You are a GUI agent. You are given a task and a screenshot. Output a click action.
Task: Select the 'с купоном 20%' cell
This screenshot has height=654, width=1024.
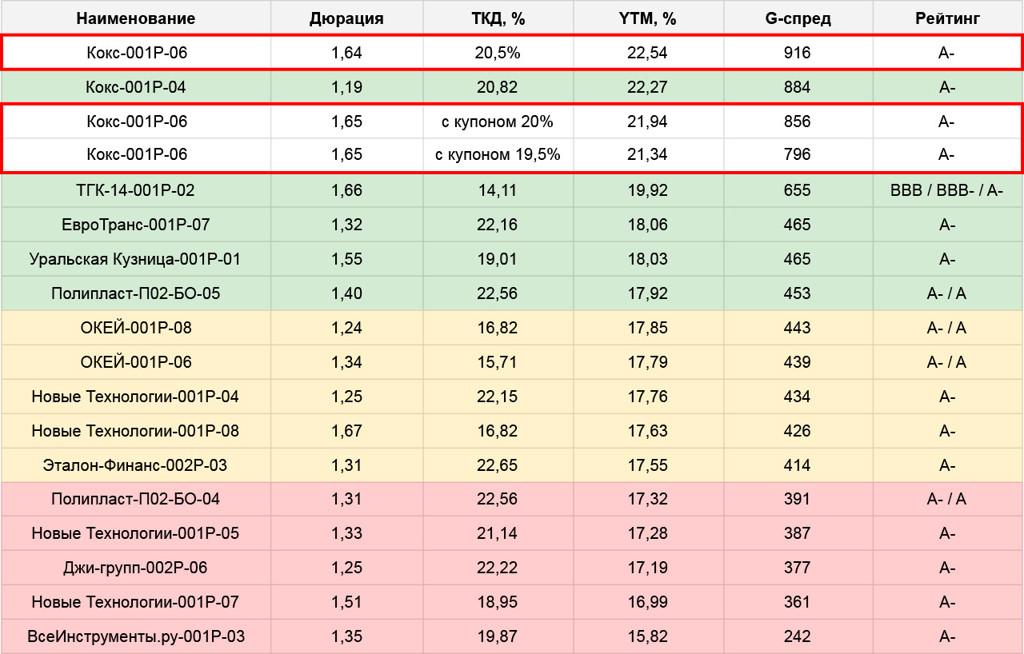coord(498,122)
